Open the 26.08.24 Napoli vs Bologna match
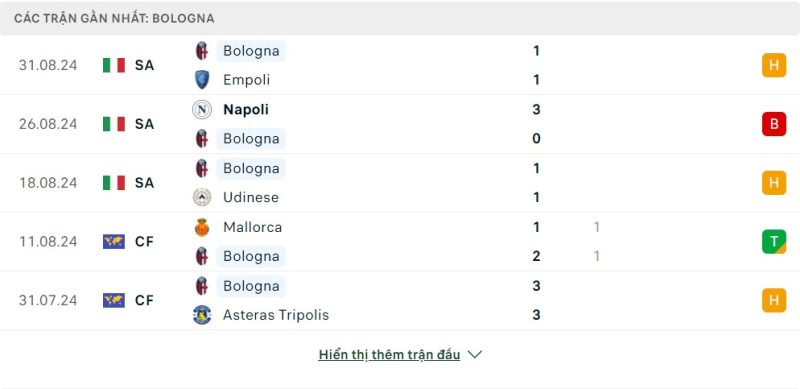 [400, 124]
